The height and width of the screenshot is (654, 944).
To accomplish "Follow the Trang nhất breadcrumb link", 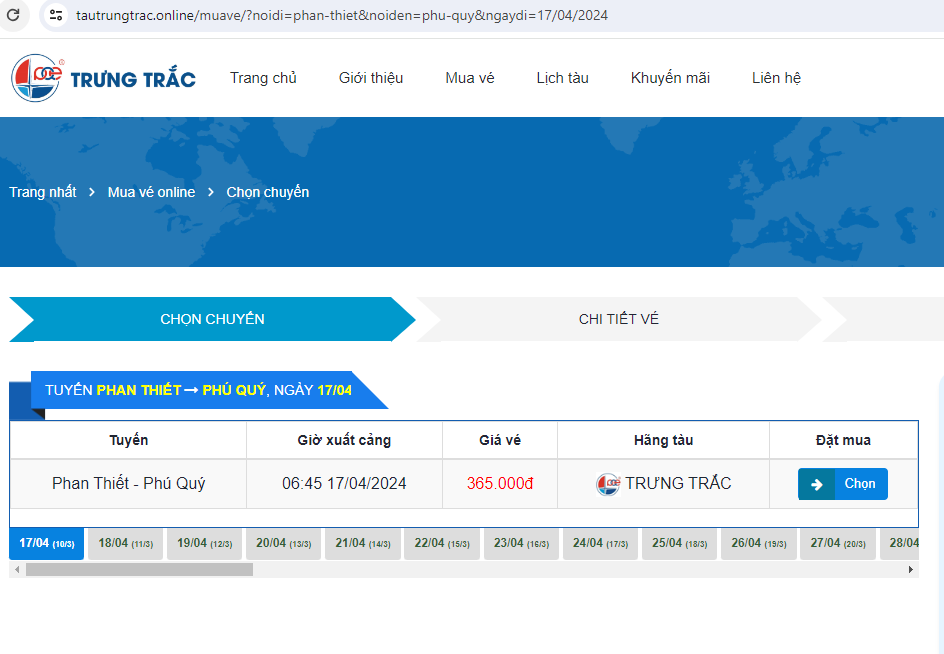I will coord(43,192).
